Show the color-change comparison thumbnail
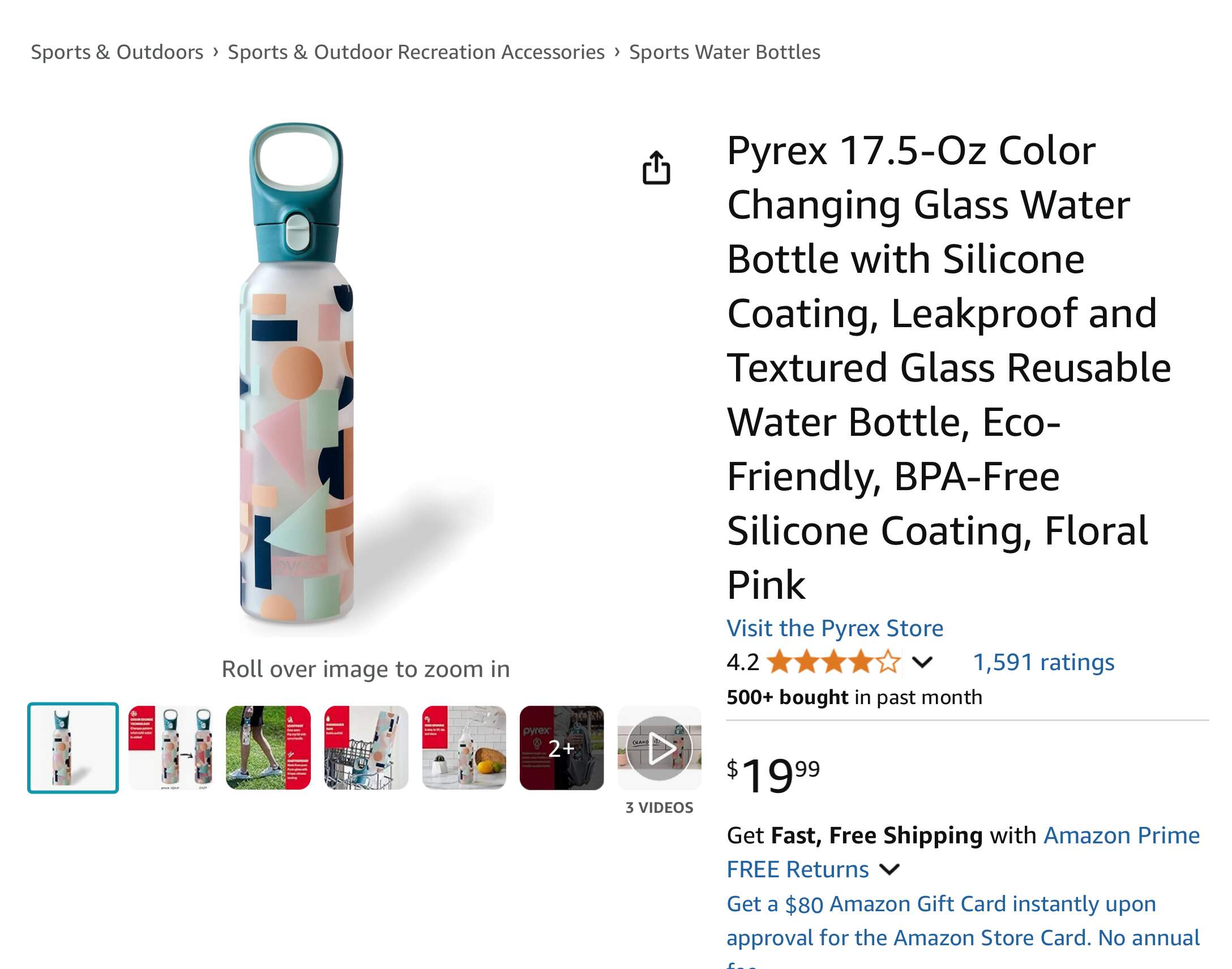Viewport: 1232px width, 969px height. (171, 748)
